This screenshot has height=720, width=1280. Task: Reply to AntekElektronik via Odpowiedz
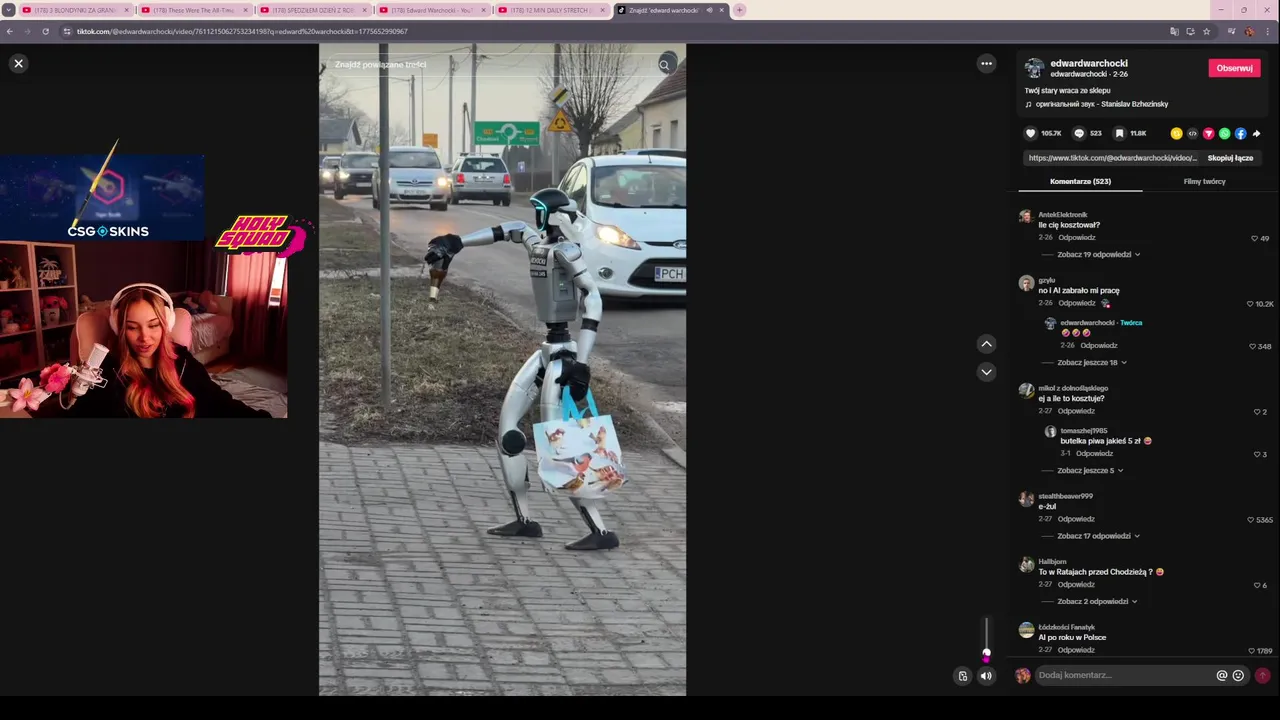click(1077, 238)
